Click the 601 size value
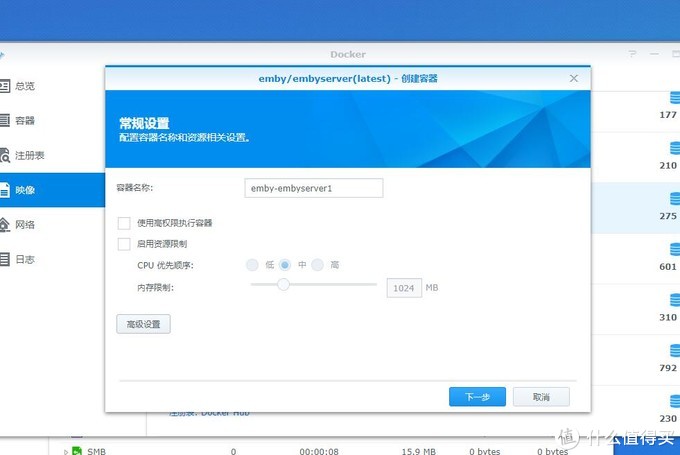The image size is (680, 455). click(x=668, y=267)
